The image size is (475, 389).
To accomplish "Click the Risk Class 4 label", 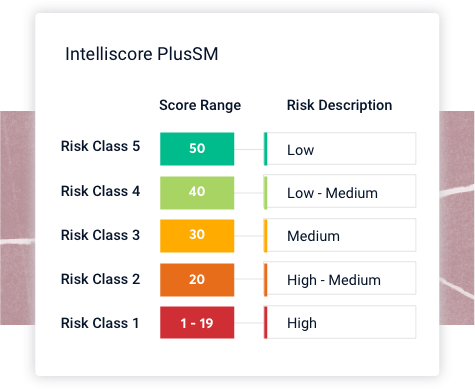I will coord(100,191).
